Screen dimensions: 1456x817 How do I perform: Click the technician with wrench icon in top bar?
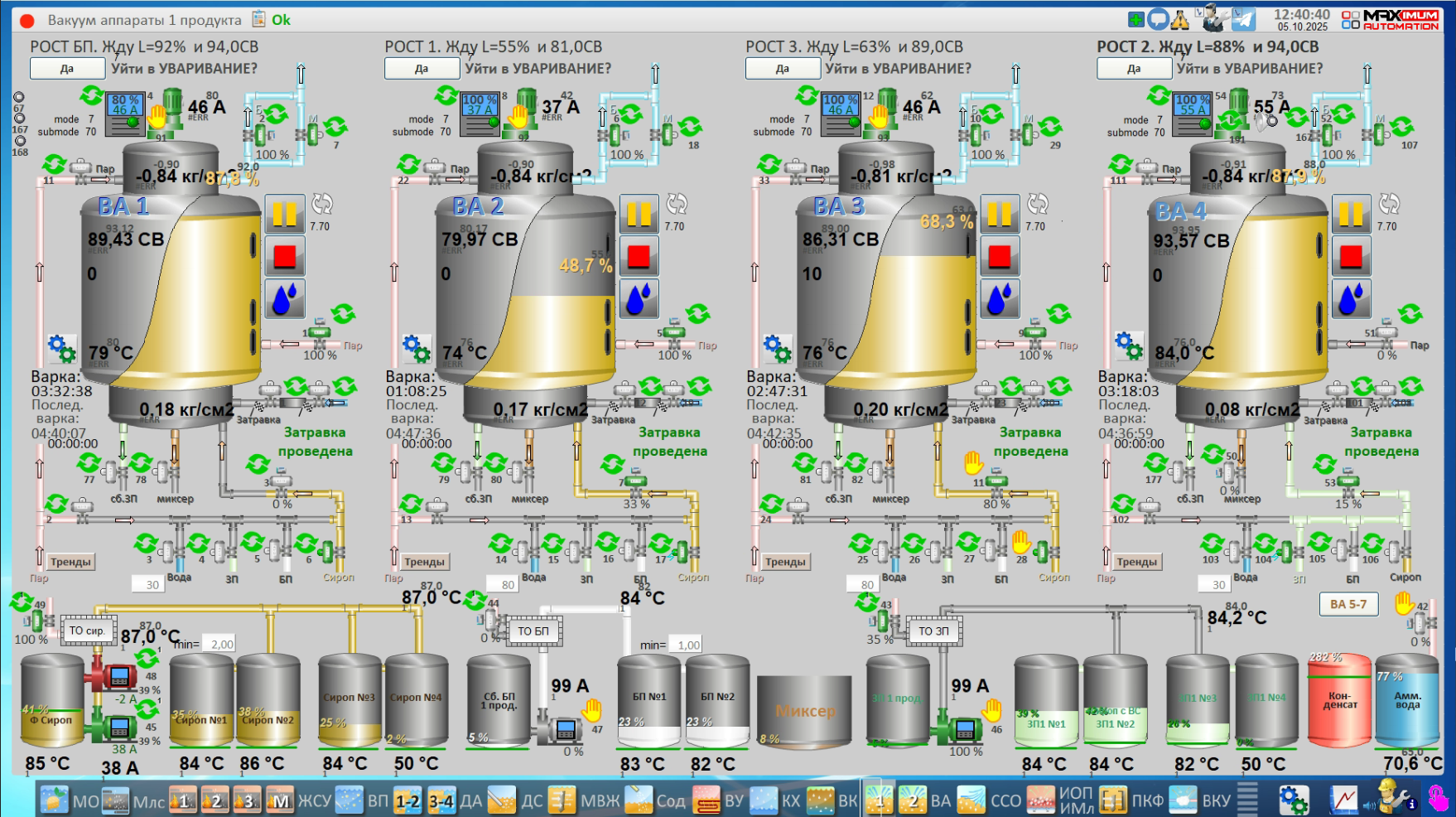pyautogui.click(x=1214, y=18)
